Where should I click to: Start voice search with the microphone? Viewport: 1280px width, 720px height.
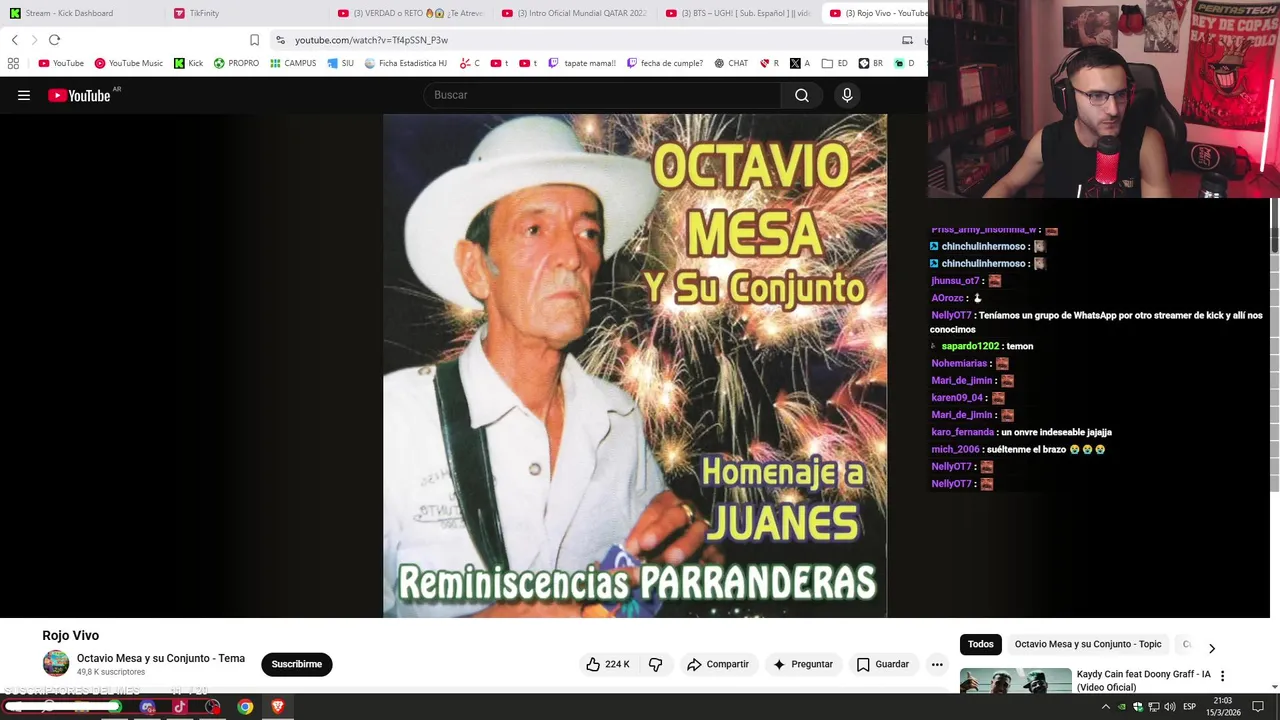pyautogui.click(x=847, y=95)
